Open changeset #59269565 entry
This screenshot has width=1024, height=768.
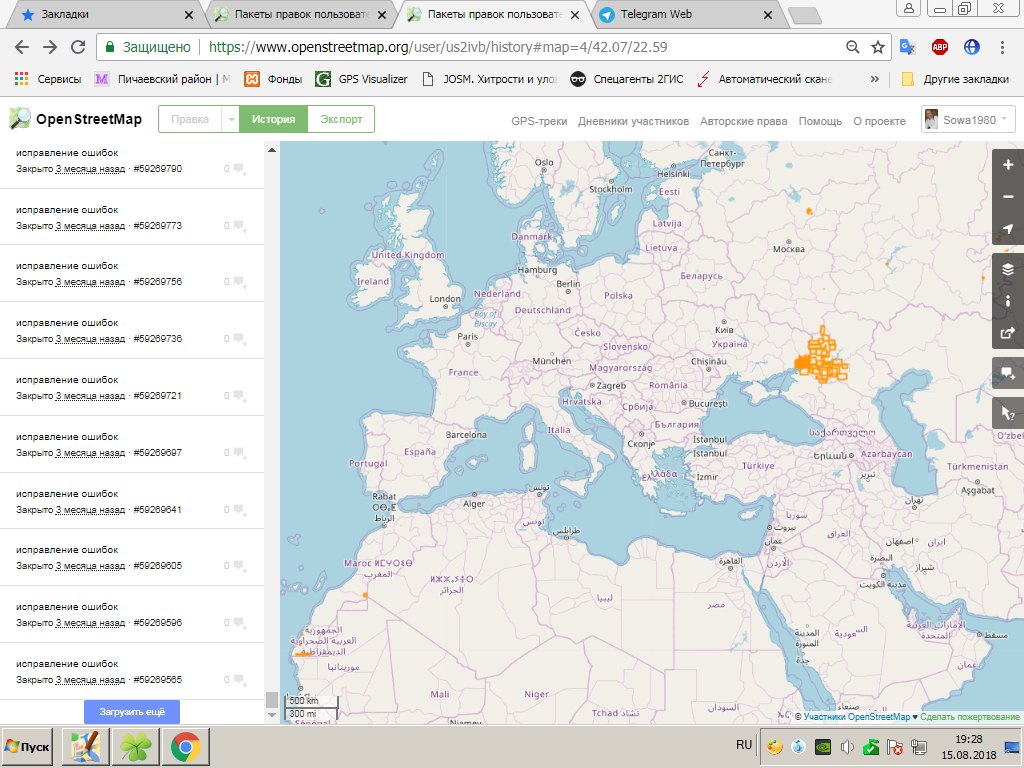coord(132,671)
